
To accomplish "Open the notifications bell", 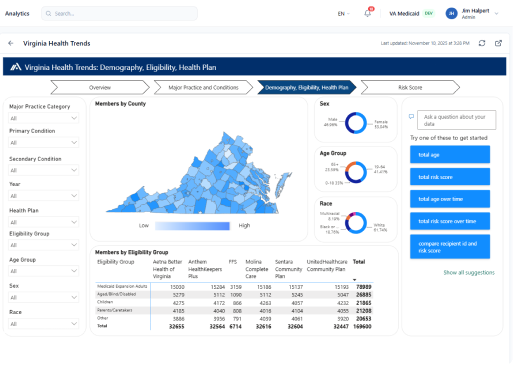I will tap(367, 14).
